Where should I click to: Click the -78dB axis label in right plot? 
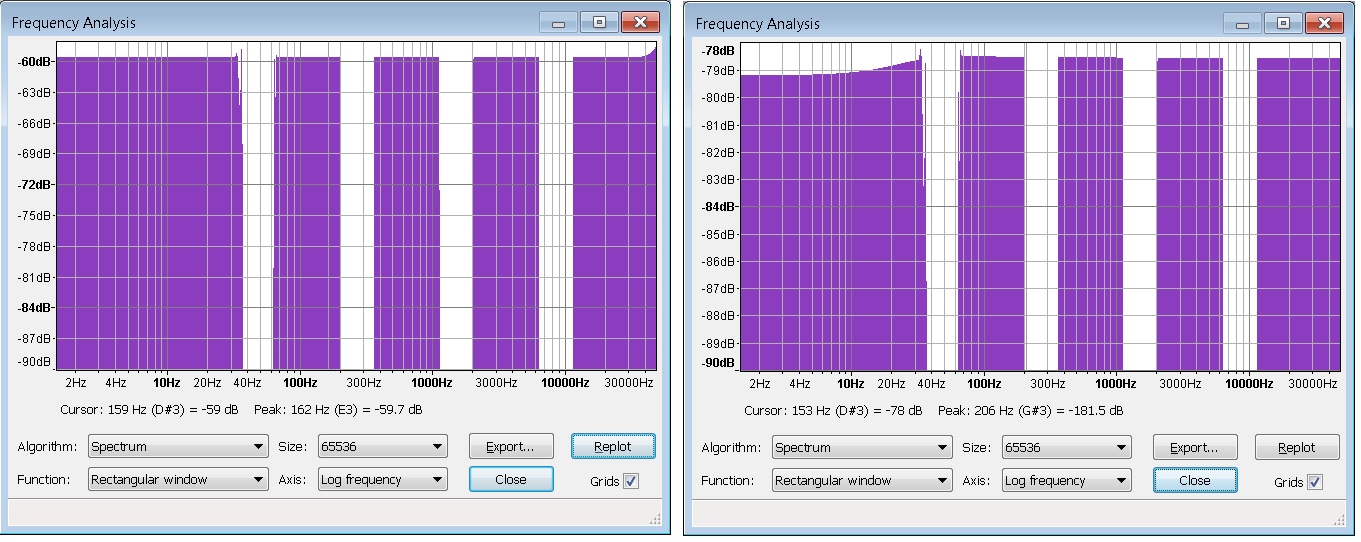719,50
